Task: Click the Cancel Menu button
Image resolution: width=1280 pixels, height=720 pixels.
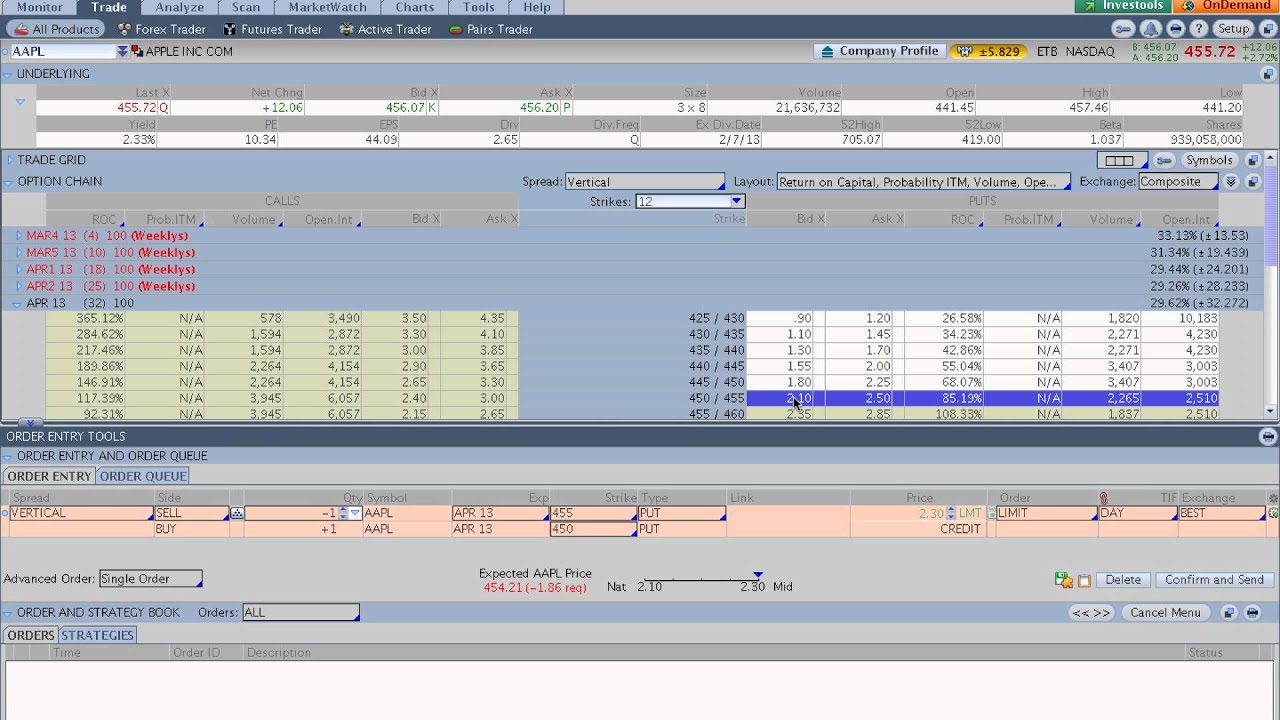Action: tap(1166, 613)
